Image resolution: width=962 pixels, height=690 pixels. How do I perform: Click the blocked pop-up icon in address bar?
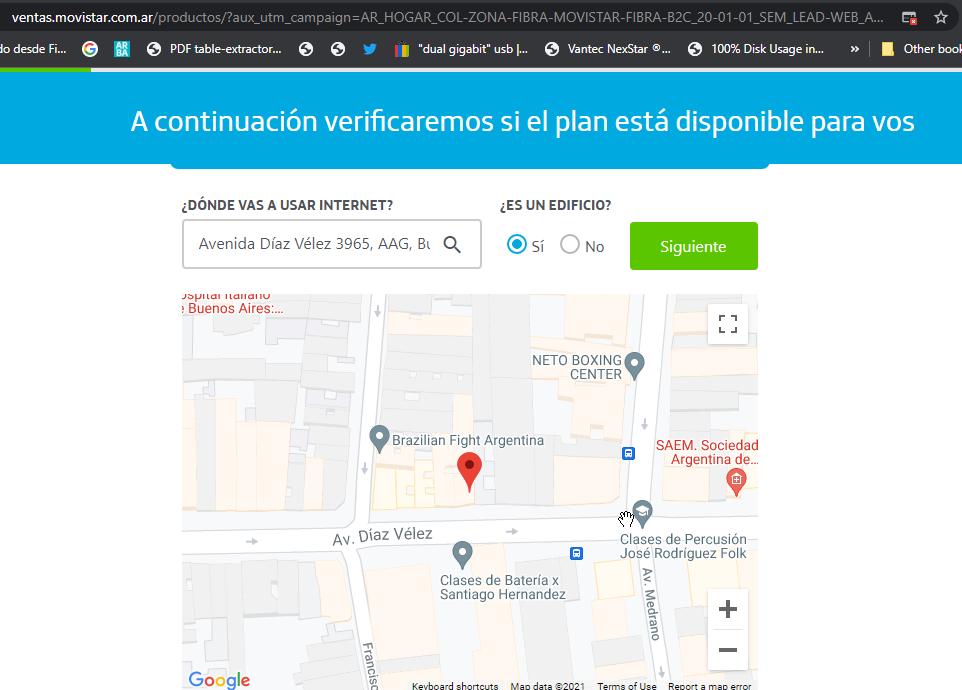(909, 18)
